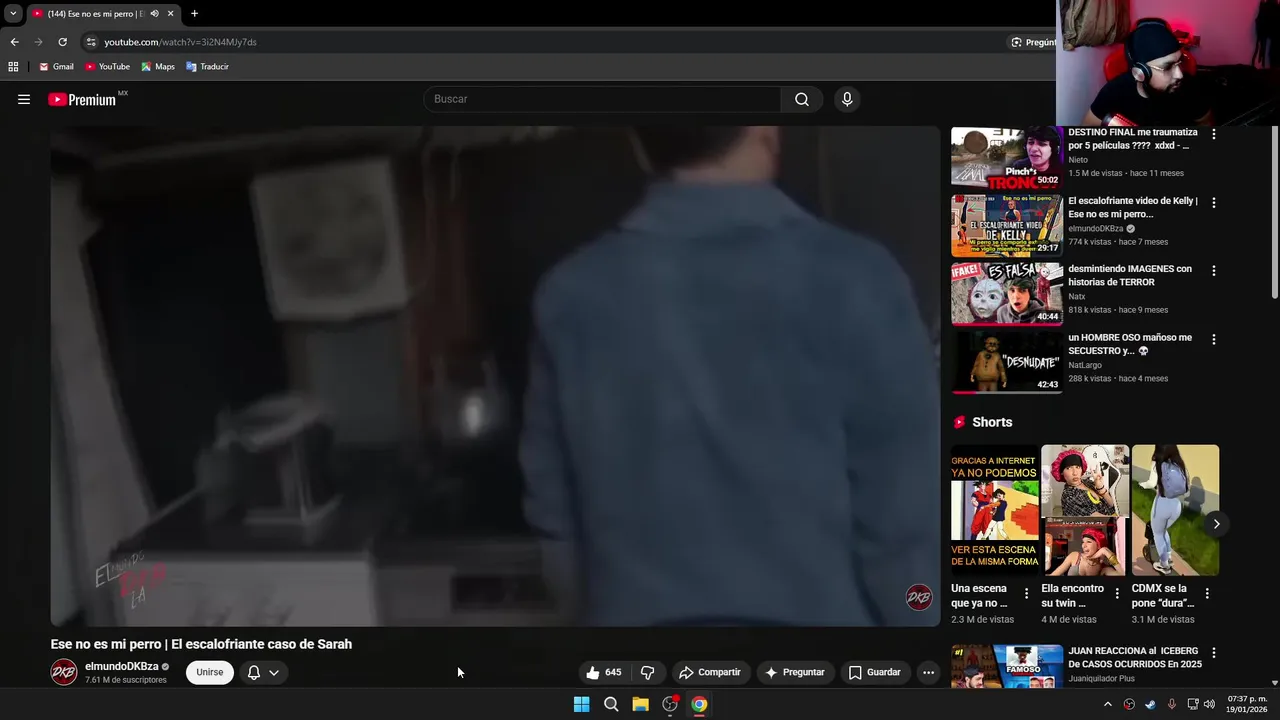The height and width of the screenshot is (720, 1280).
Task: Select the Ese no es mi perro tab
Action: point(95,14)
